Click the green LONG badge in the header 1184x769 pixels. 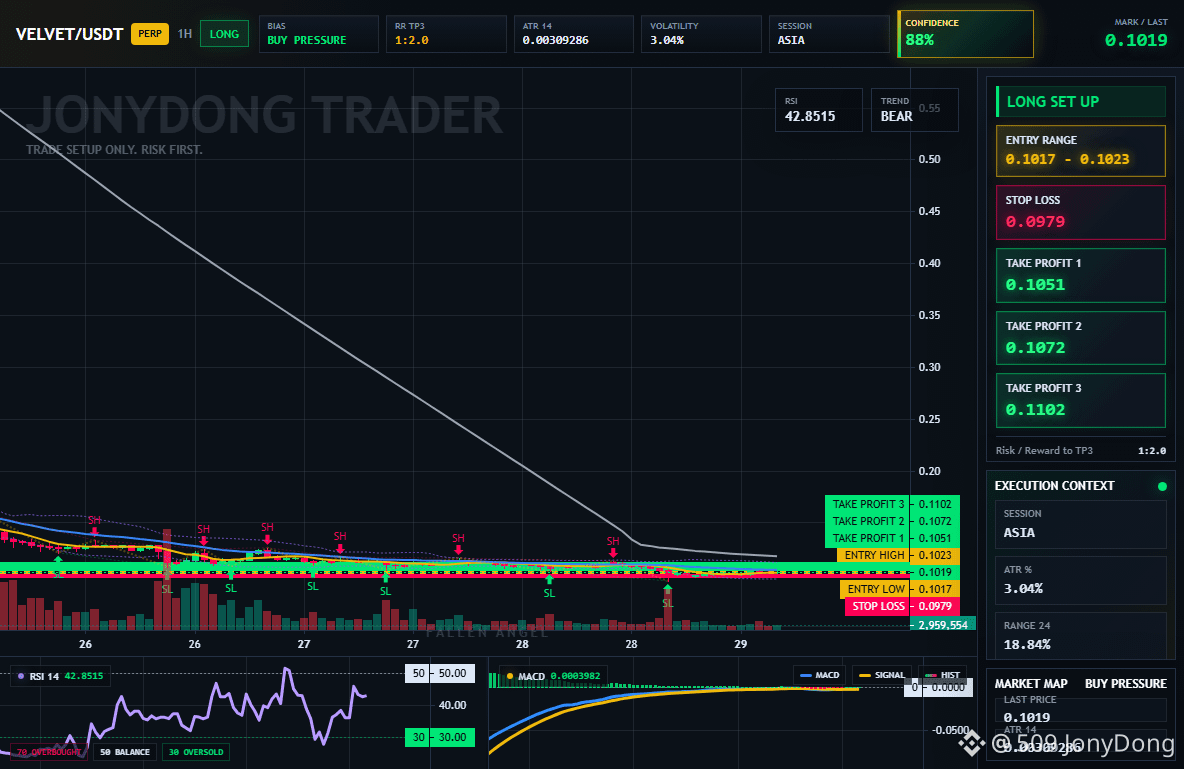tap(224, 34)
